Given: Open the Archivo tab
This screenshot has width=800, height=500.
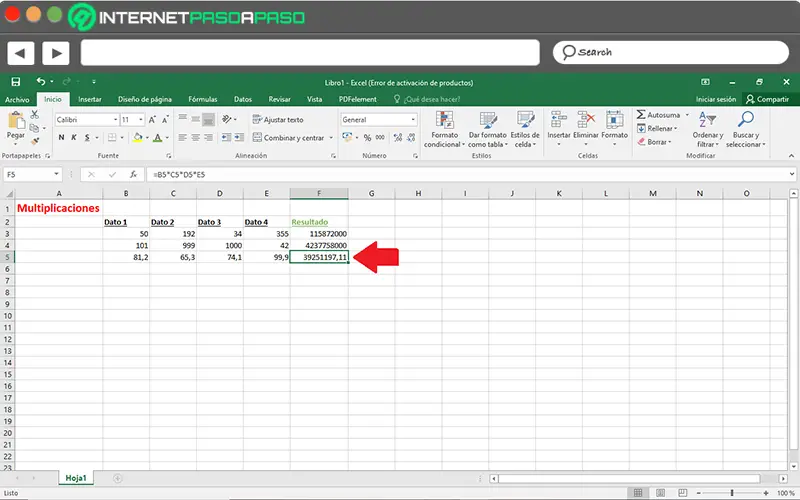Looking at the screenshot, I should click(x=17, y=99).
